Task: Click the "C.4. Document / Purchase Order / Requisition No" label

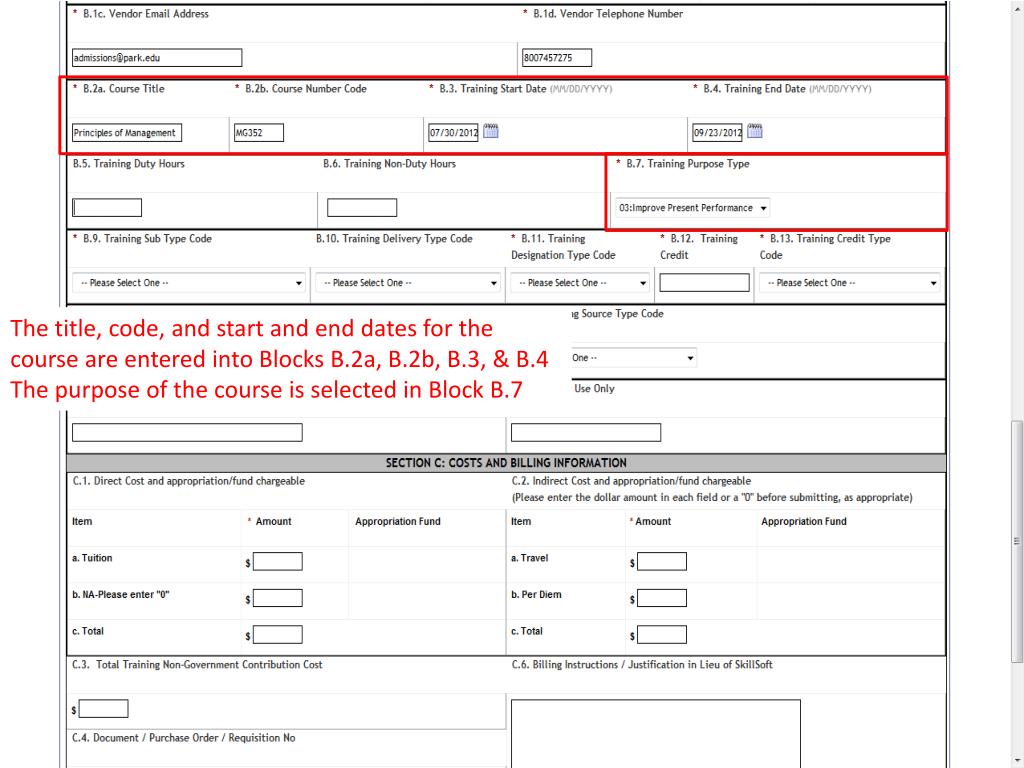Action: [x=184, y=738]
